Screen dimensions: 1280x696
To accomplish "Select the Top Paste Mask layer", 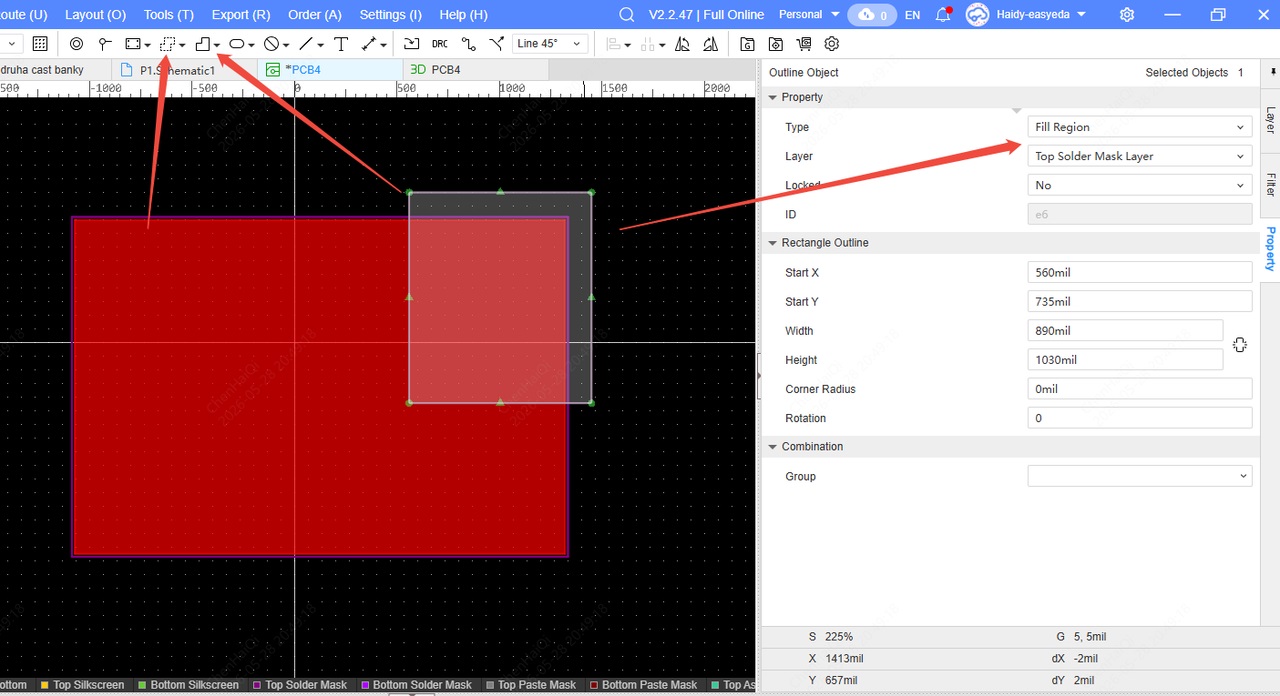I will 531,685.
